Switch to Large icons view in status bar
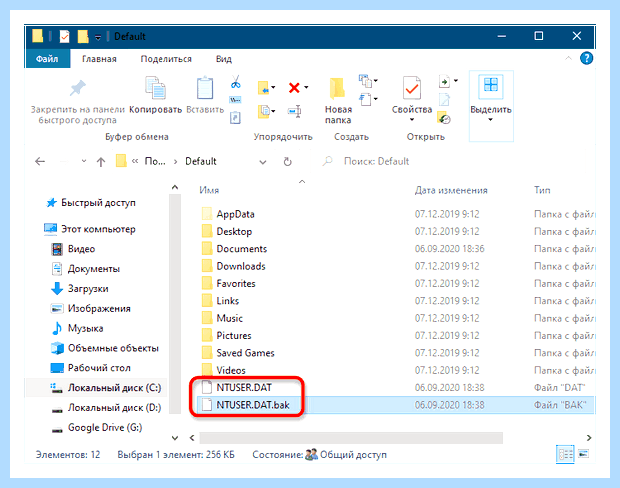620x488 pixels. tap(584, 454)
